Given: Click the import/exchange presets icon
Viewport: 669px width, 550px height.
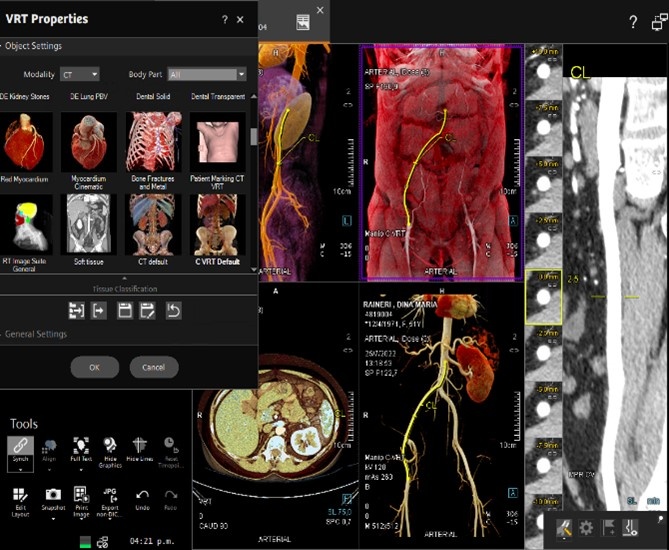Looking at the screenshot, I should [x=77, y=311].
